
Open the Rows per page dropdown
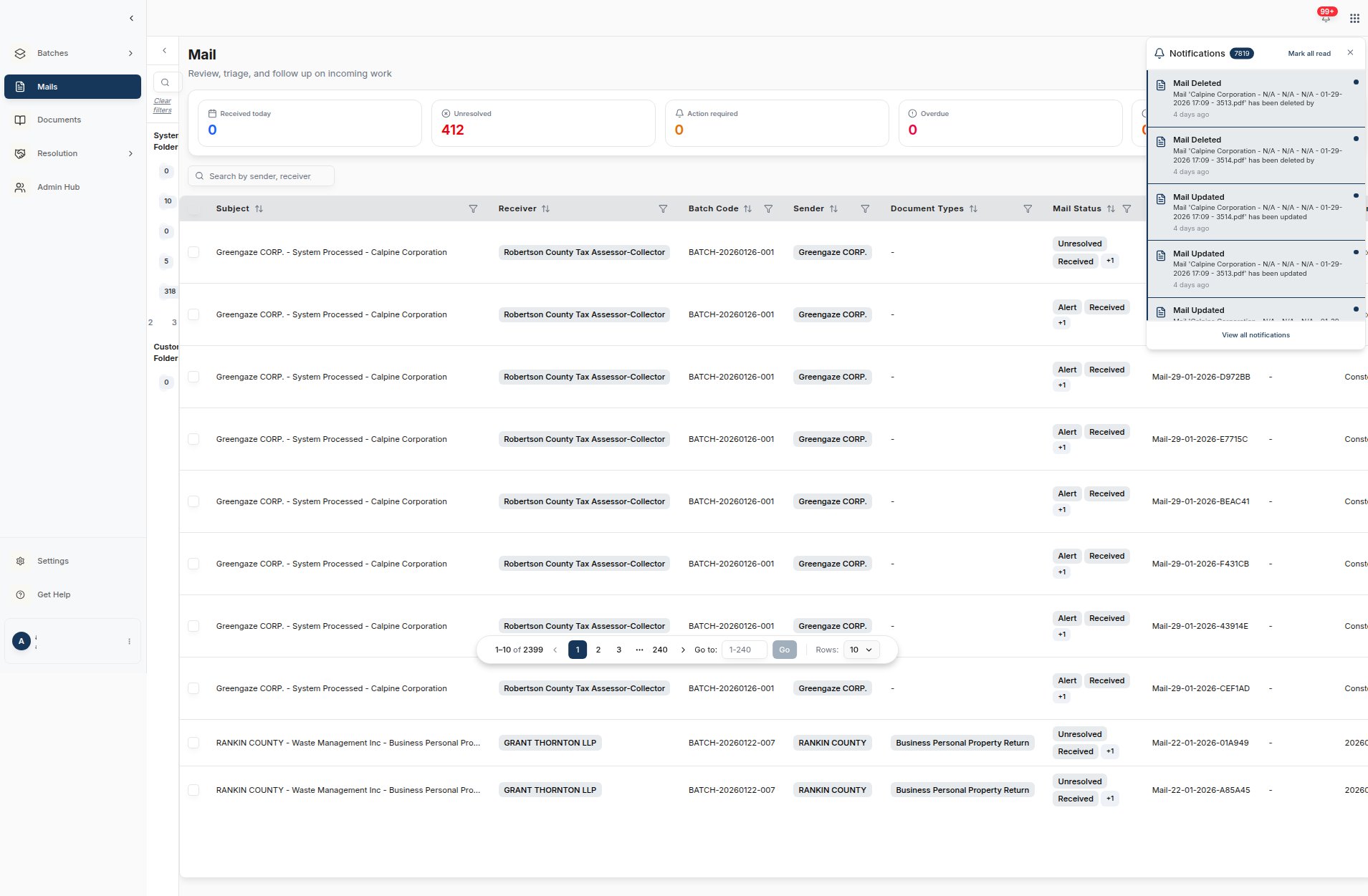[861, 650]
